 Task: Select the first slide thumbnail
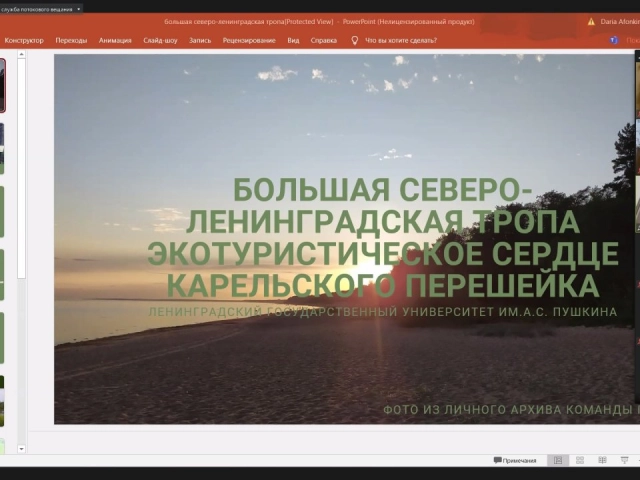tap(2, 85)
